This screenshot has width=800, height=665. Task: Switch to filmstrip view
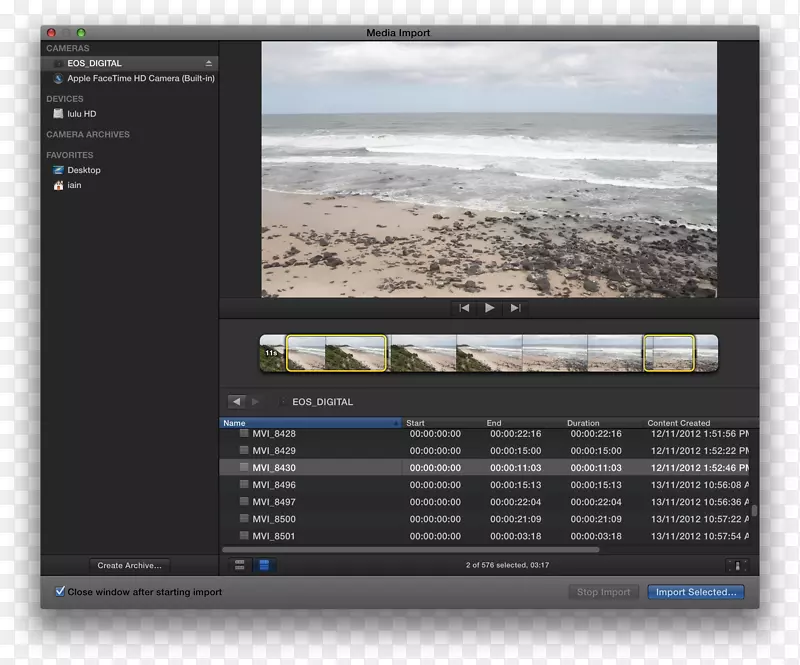click(x=240, y=565)
